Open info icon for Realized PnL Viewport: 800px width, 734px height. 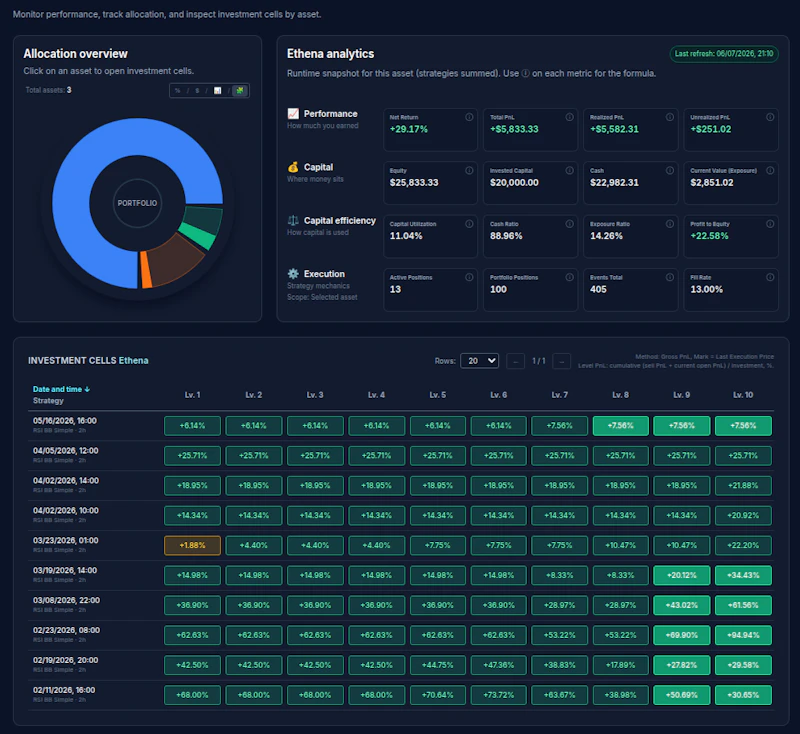pos(669,117)
